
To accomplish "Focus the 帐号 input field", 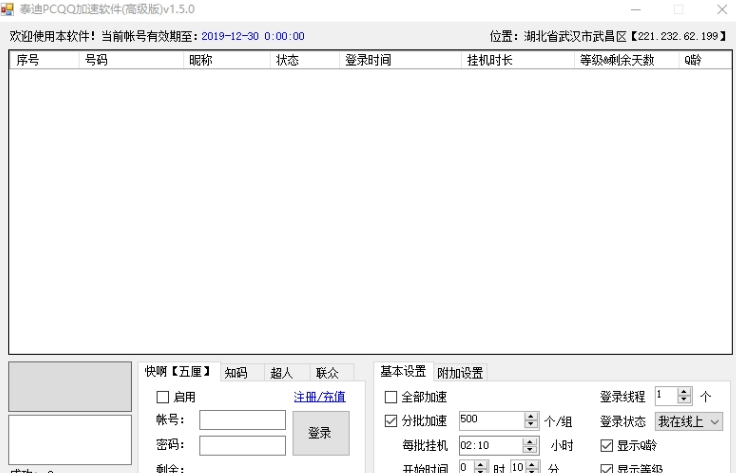I will [242, 420].
